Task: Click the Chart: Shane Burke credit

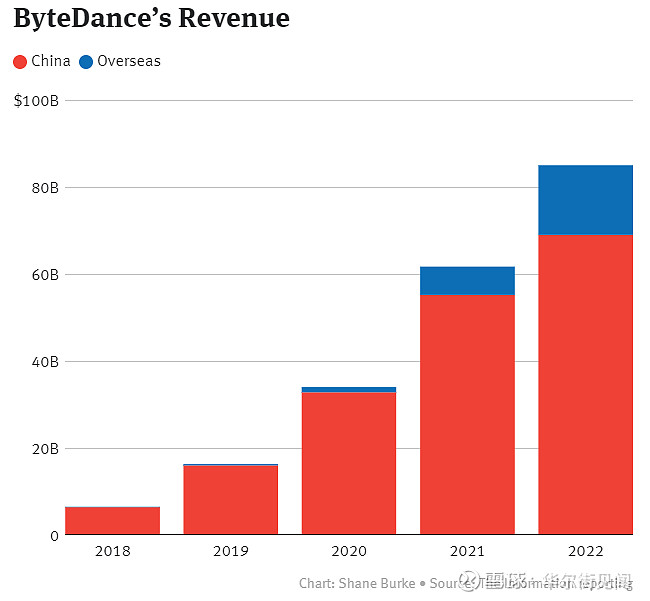Action: (357, 583)
